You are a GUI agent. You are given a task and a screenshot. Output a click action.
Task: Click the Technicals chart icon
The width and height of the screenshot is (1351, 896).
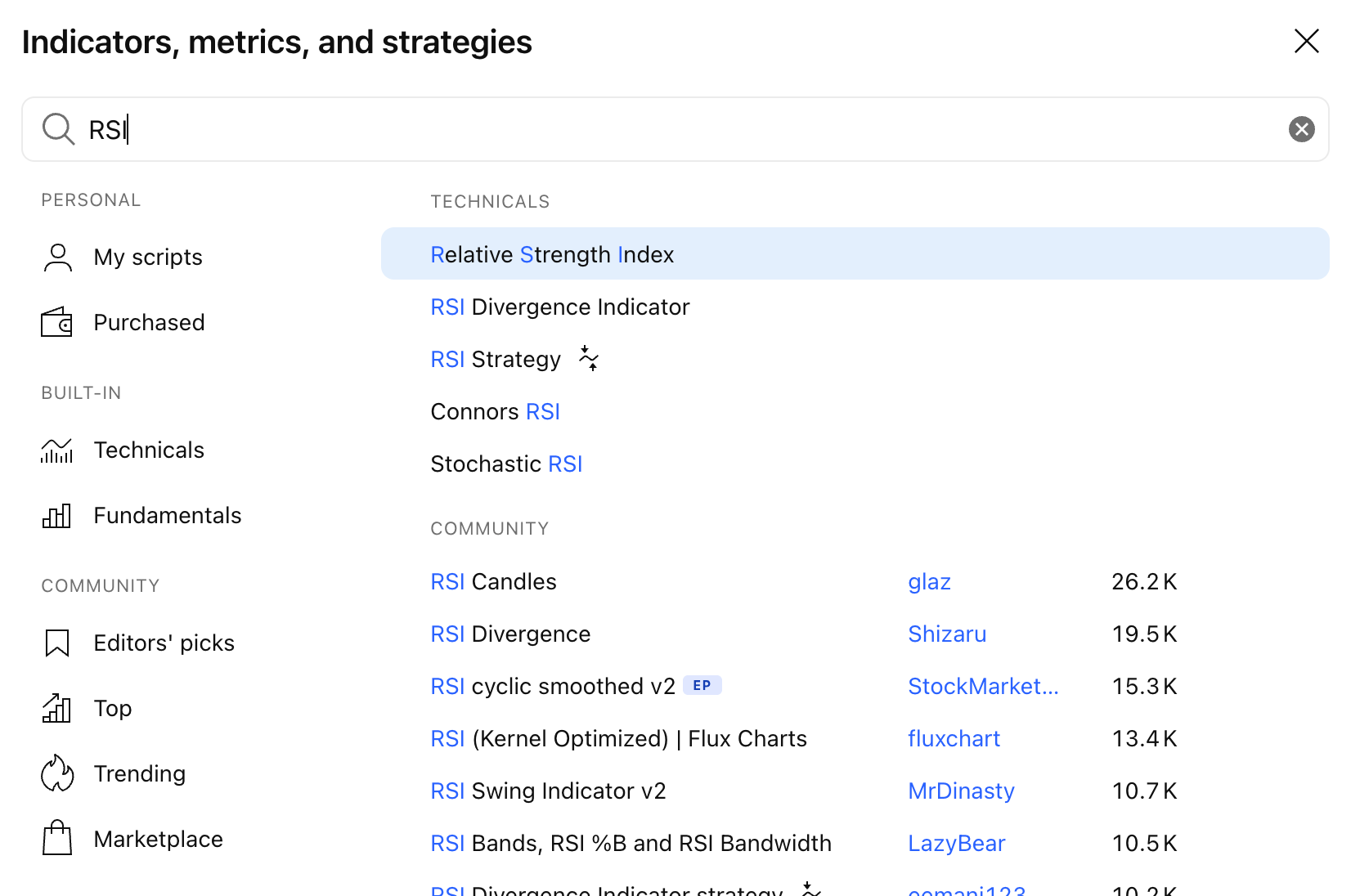[57, 450]
